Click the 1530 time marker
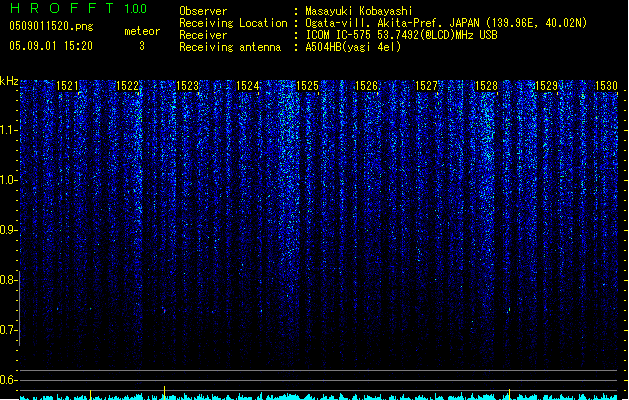Screen dimensions: 629x400 coord(606,86)
